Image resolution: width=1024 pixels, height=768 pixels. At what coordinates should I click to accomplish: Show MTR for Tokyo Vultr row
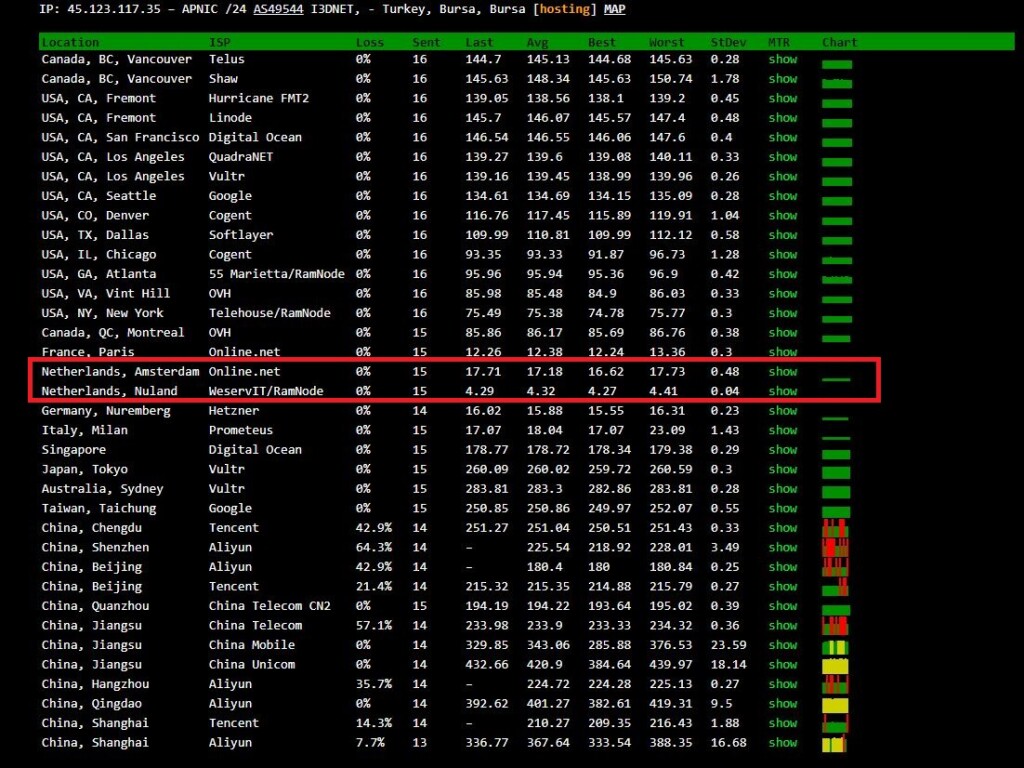click(782, 470)
